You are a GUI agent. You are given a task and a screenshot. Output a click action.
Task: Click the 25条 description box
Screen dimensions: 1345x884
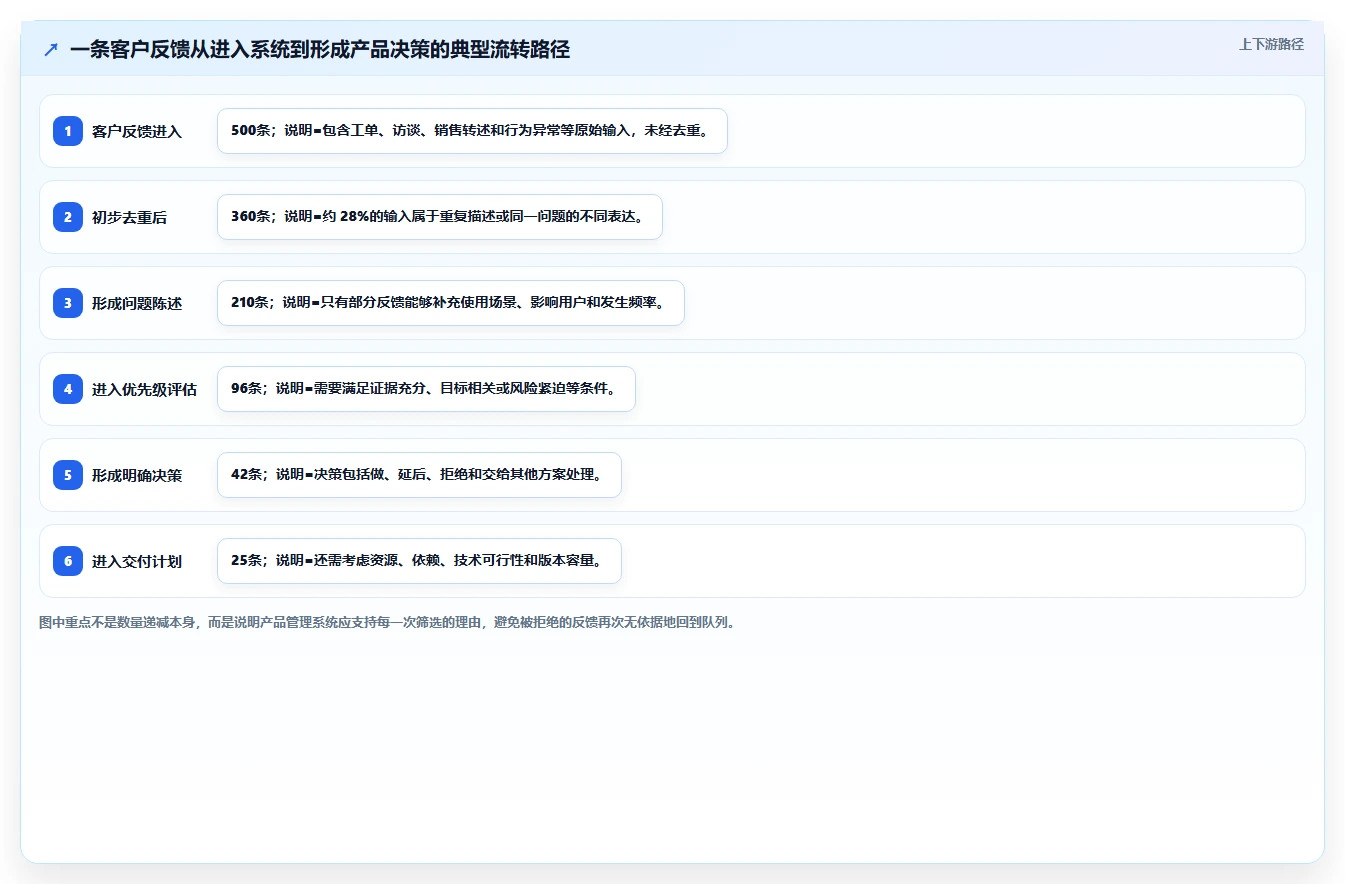coord(419,561)
